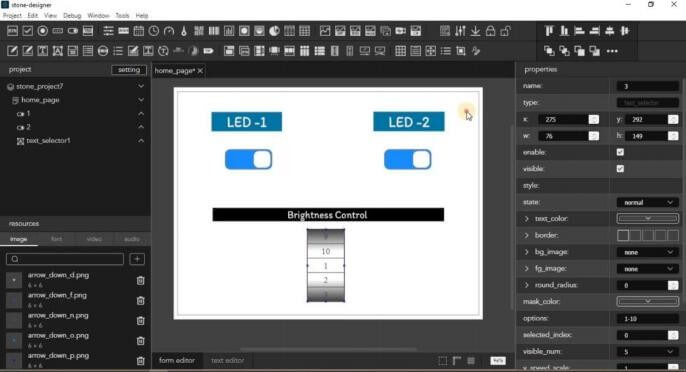Add a new image resource

coord(137,259)
